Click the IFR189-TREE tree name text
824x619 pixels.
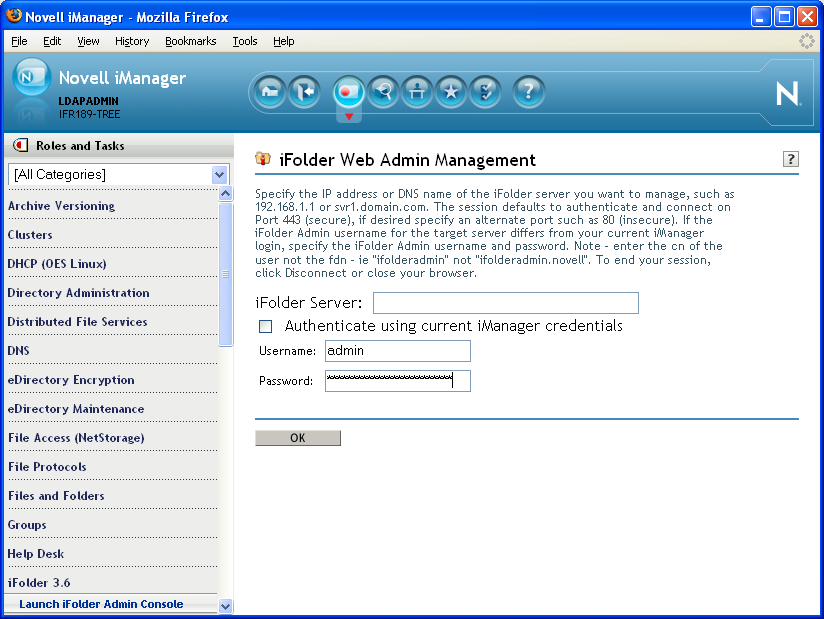89,114
